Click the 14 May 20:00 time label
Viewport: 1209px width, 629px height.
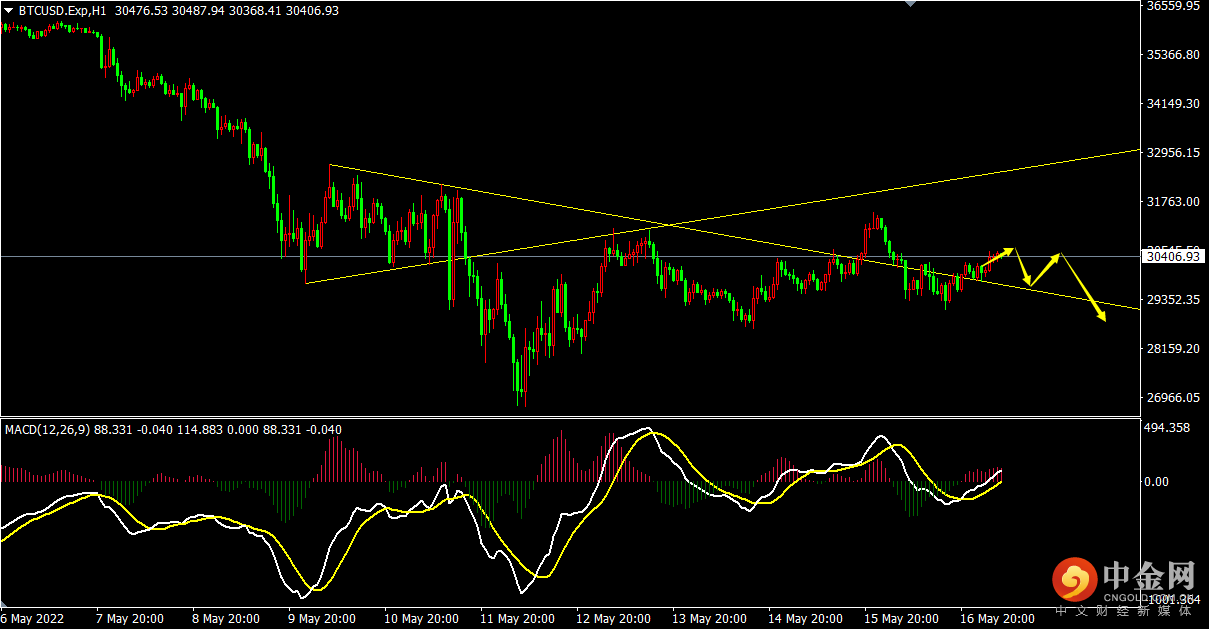tap(804, 619)
